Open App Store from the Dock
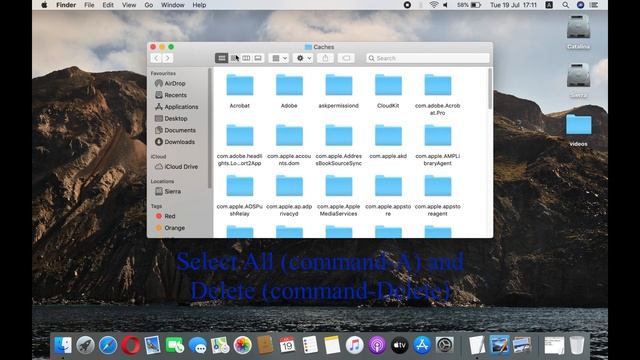Image resolution: width=640 pixels, height=360 pixels. tap(422, 345)
